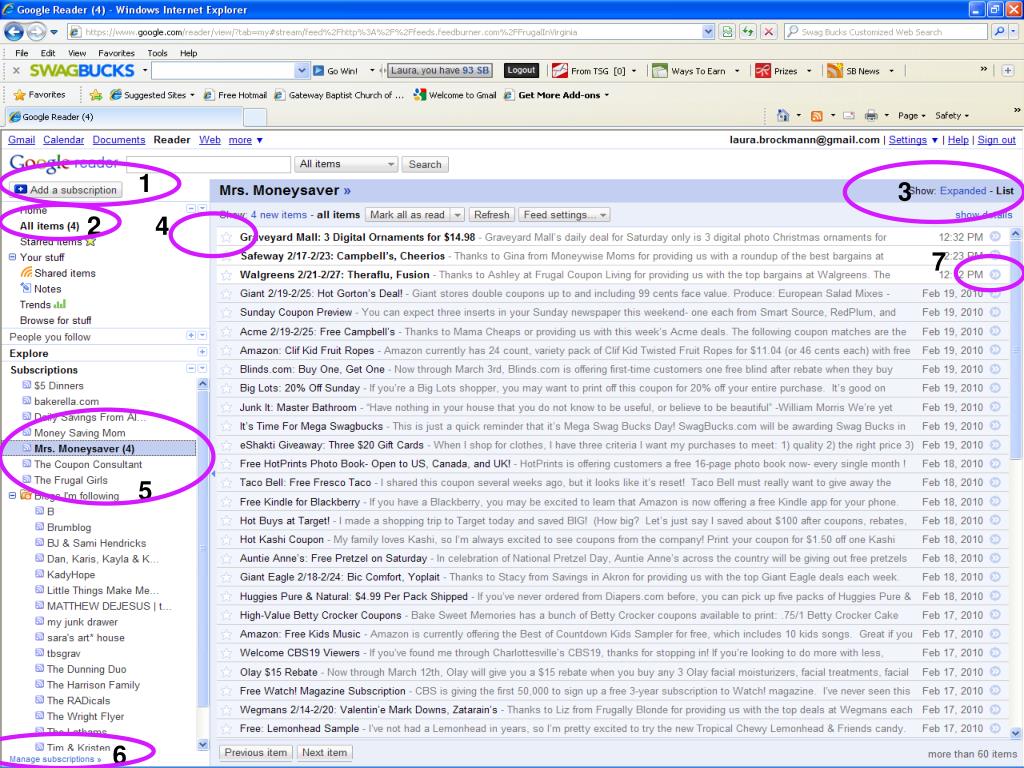Open the address bar history dropdown
This screenshot has width=1024, height=768.
(x=708, y=31)
